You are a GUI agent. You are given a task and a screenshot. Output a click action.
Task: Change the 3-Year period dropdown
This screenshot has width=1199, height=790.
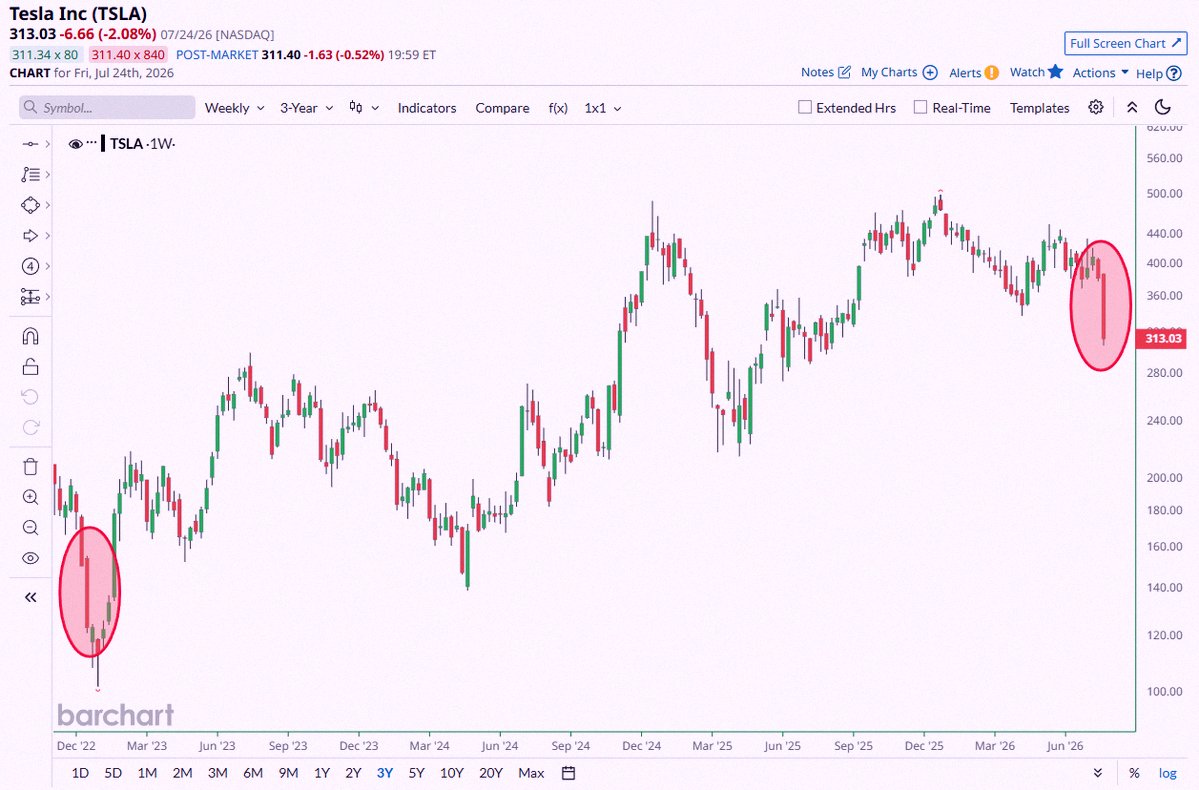click(x=307, y=108)
